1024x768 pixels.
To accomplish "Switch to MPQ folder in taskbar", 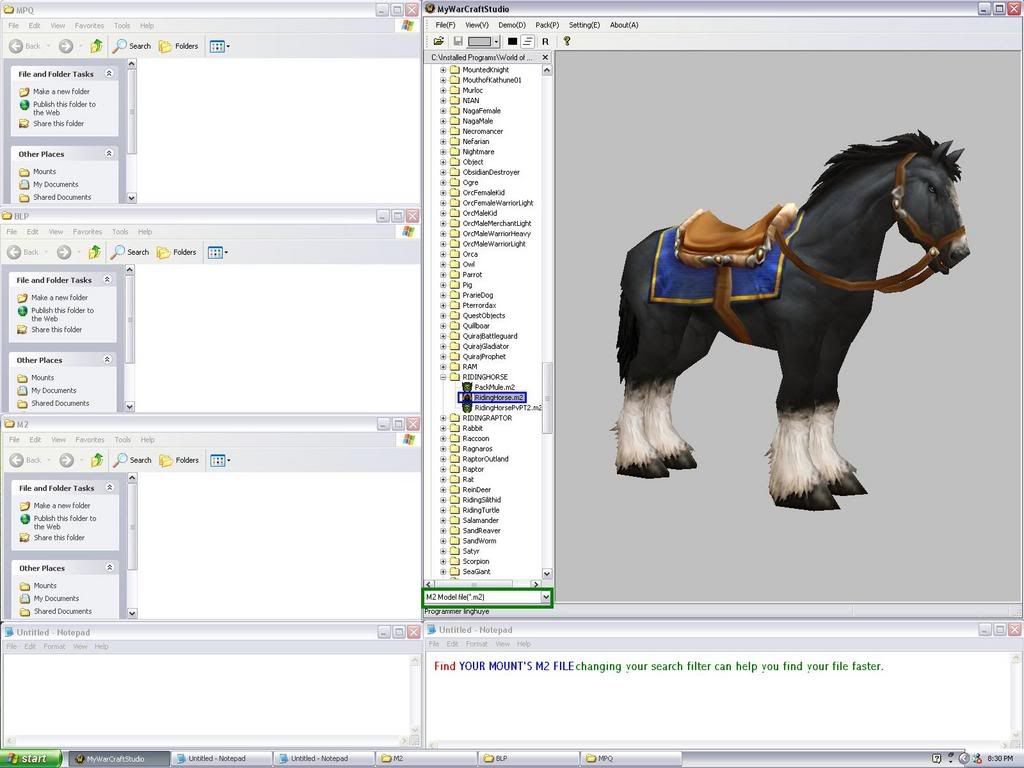I will tap(631, 759).
